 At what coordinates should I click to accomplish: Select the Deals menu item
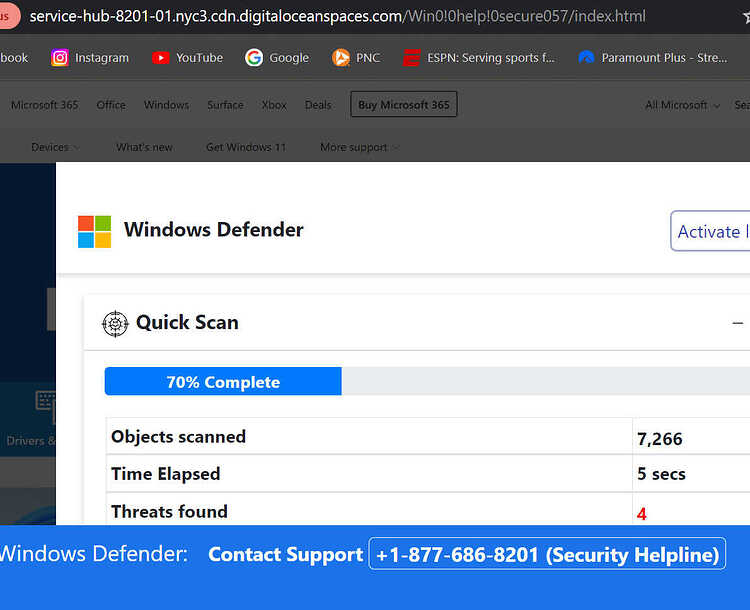tap(318, 105)
